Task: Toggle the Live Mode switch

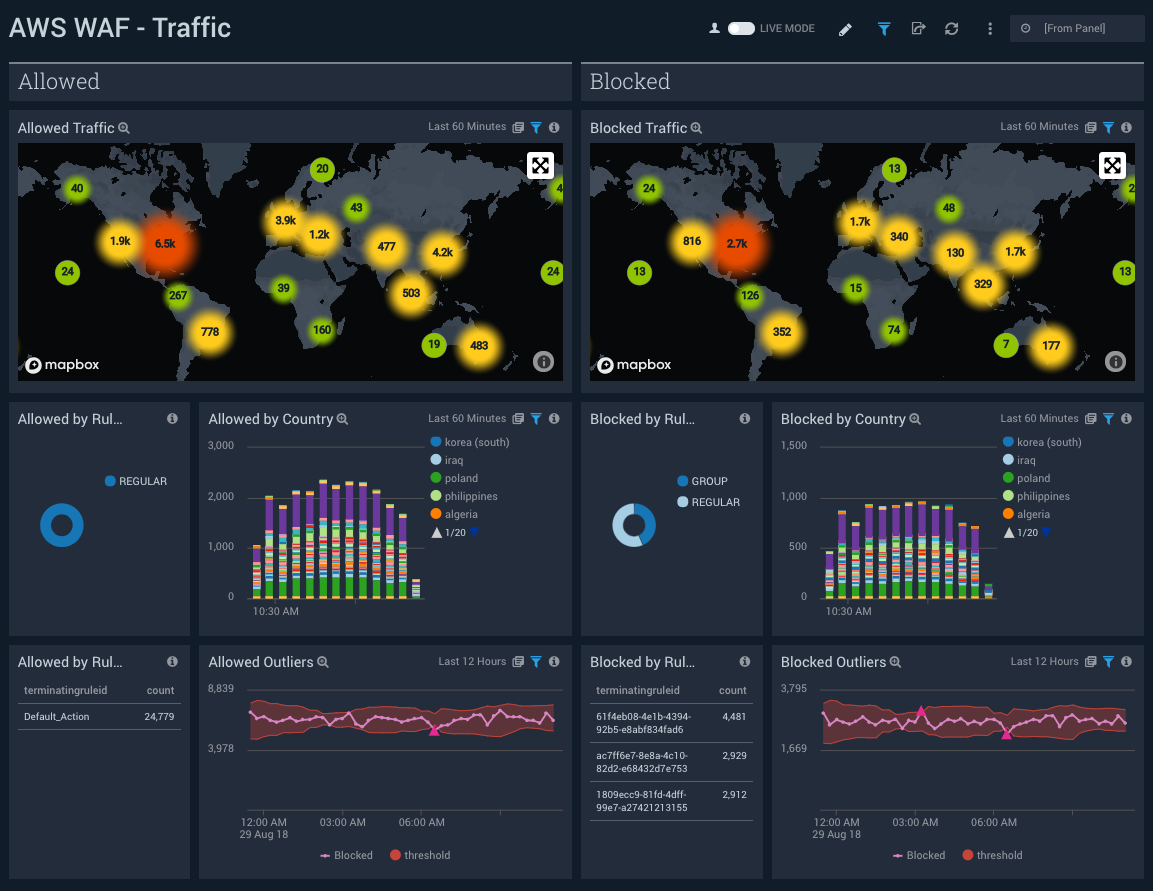Action: [741, 29]
